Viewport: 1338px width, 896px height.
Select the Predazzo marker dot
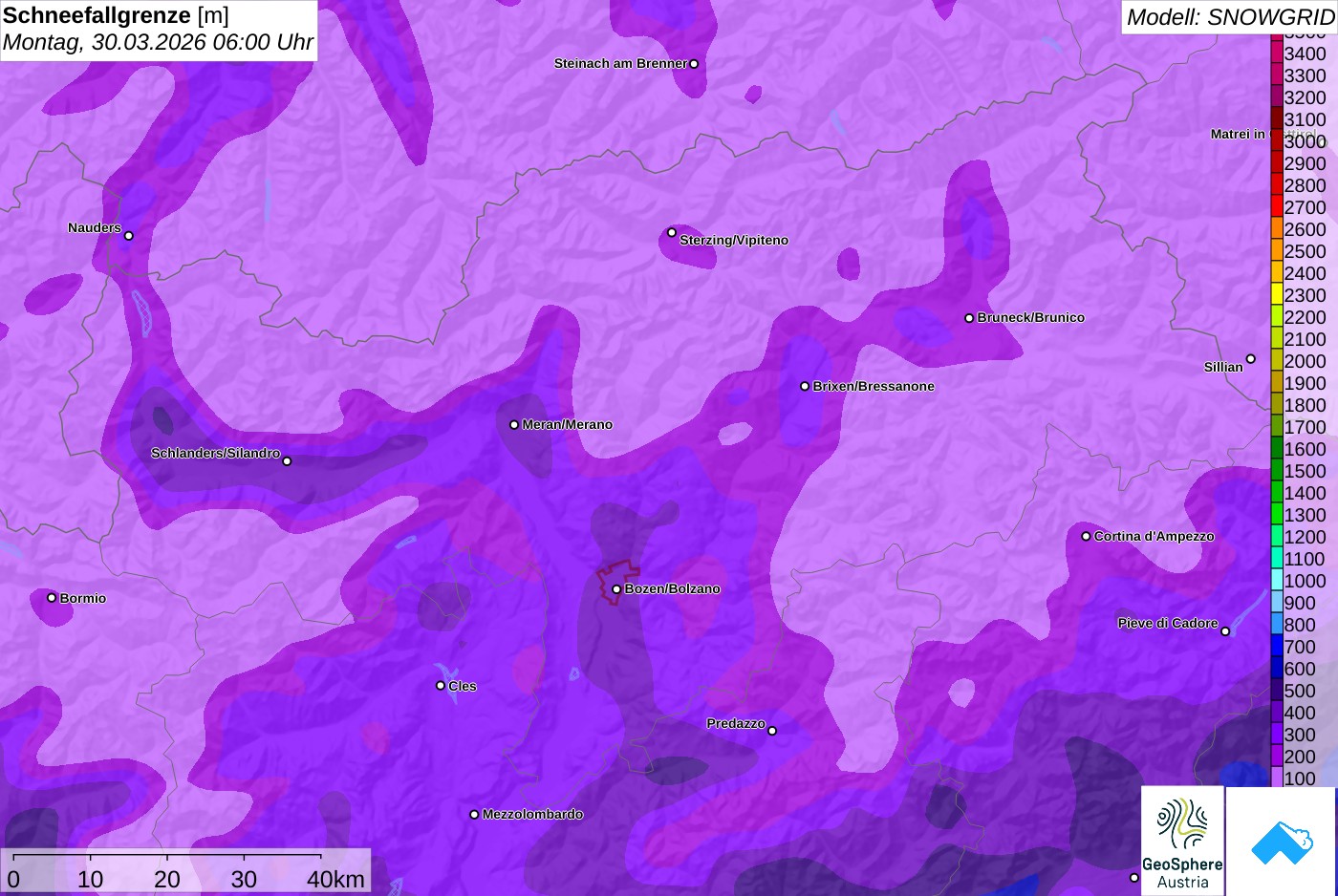[772, 732]
